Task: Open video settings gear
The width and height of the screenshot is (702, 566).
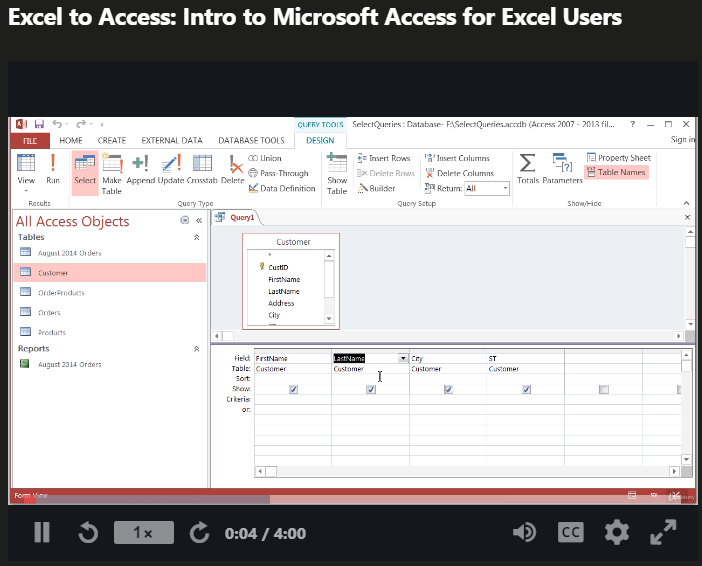Action: click(617, 533)
